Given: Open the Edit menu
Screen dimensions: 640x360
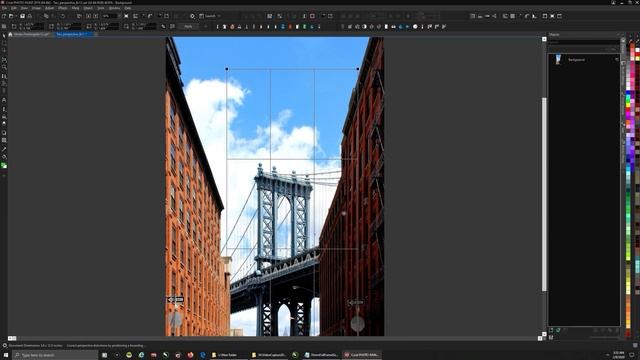Looking at the screenshot, I should click(14, 8).
